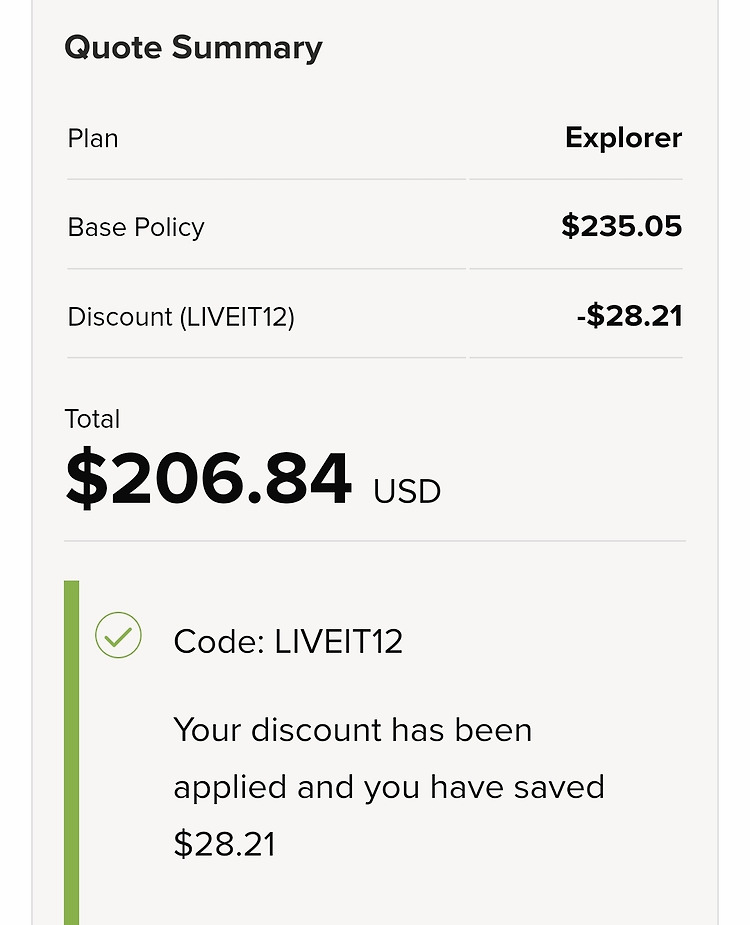This screenshot has height=925, width=750.
Task: Click the divider line below total price
Action: click(x=375, y=540)
